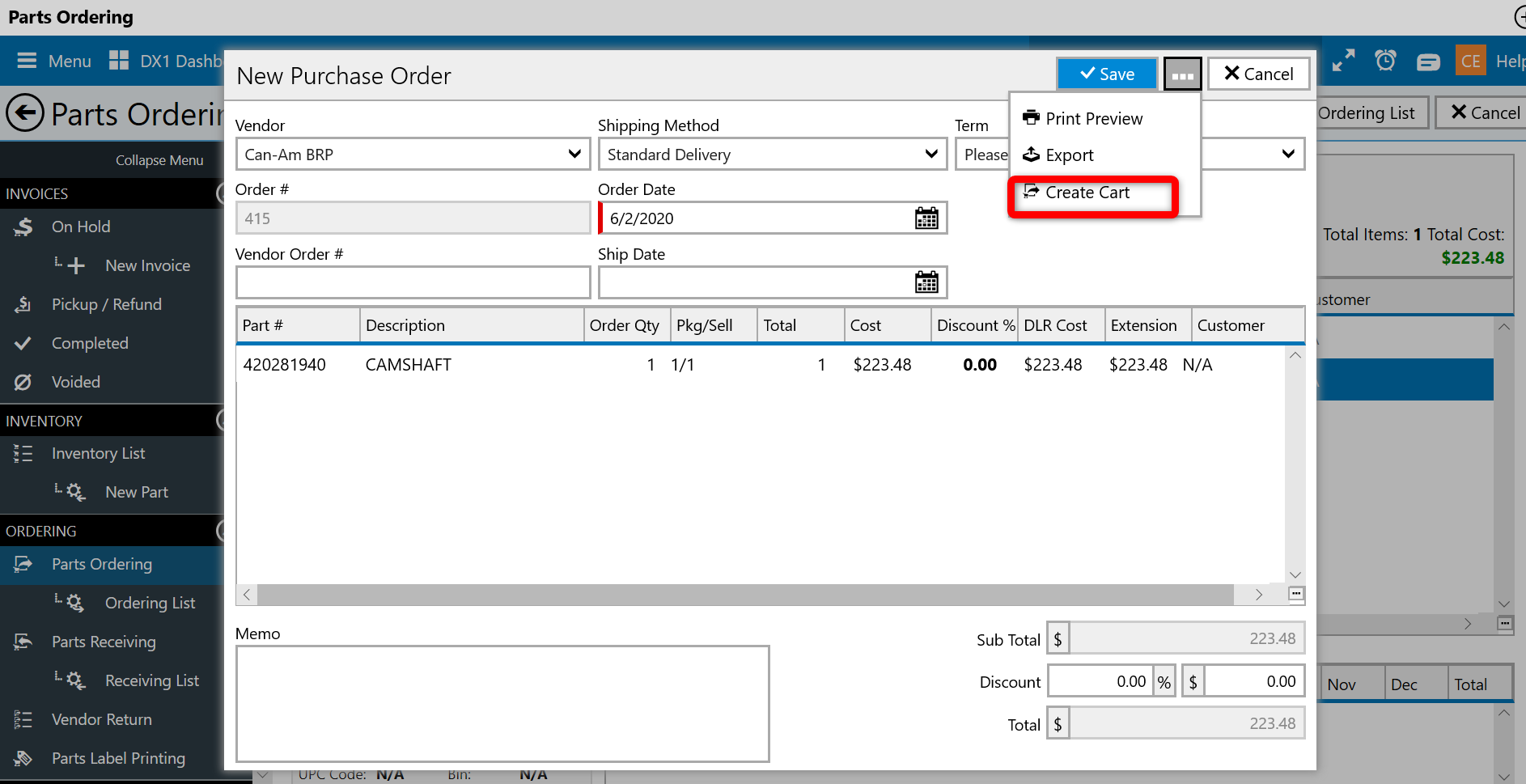Open the Help link in top bar
Image resolution: width=1526 pixels, height=784 pixels.
pos(1511,61)
